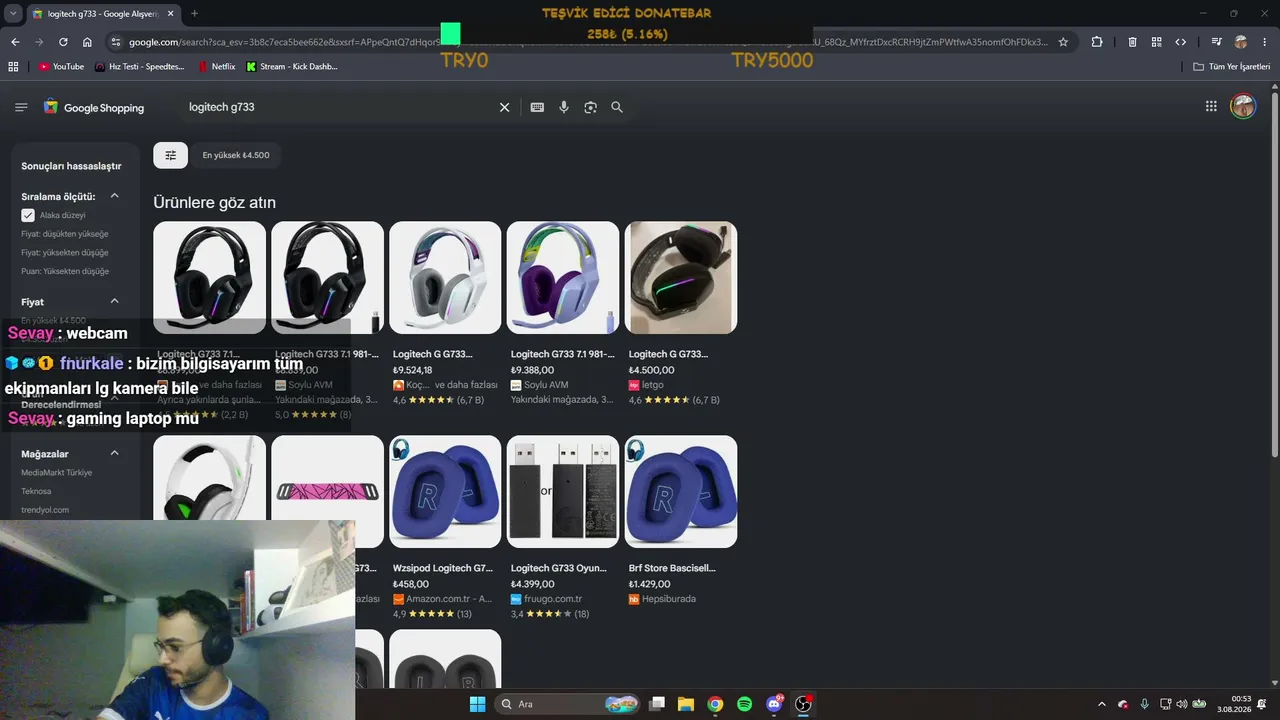Open the Chrome extensions menu

pos(1097,42)
